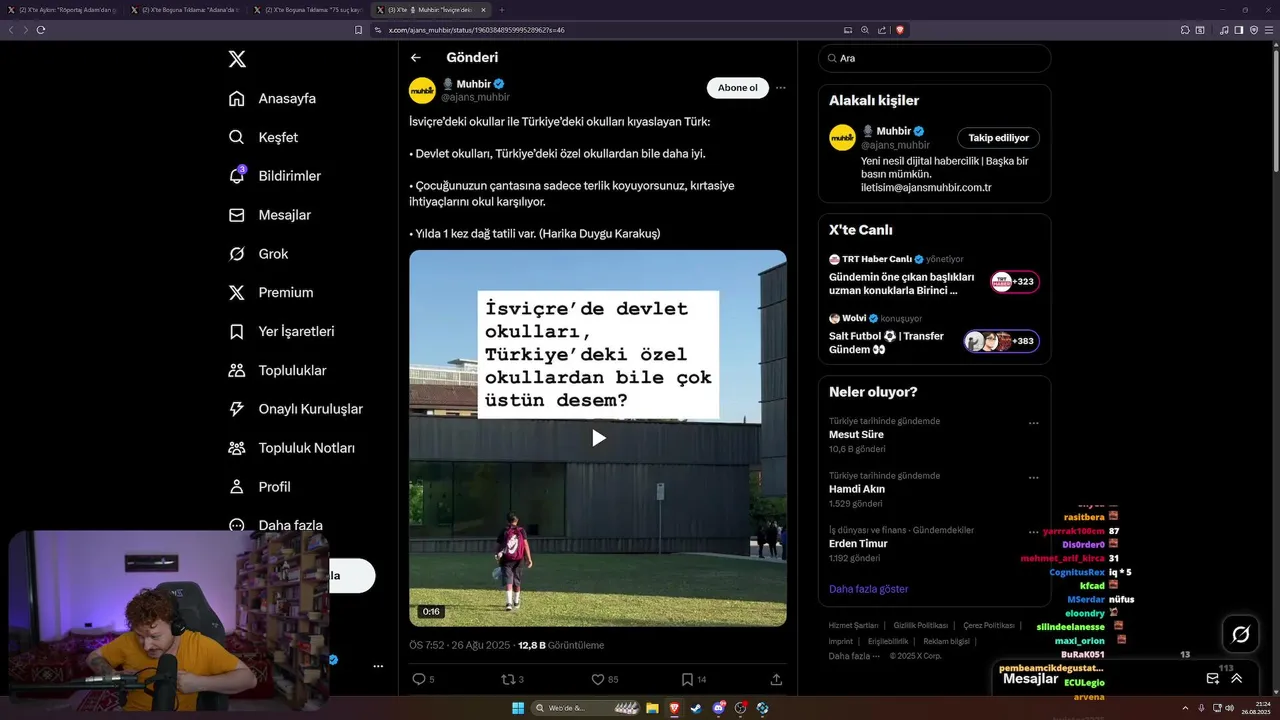Open Profil from sidebar
1280x720 pixels.
pos(259,487)
